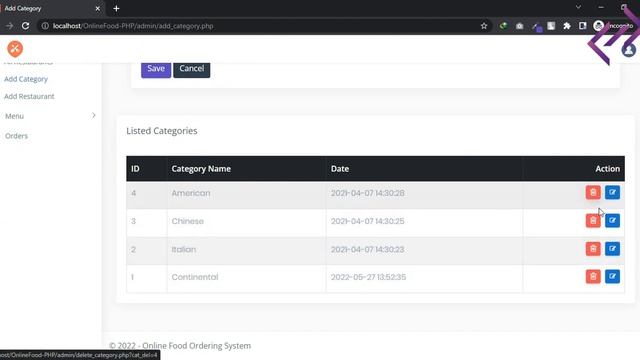Bookmark this page with the star
Screen dimensions: 640x360
click(x=484, y=26)
